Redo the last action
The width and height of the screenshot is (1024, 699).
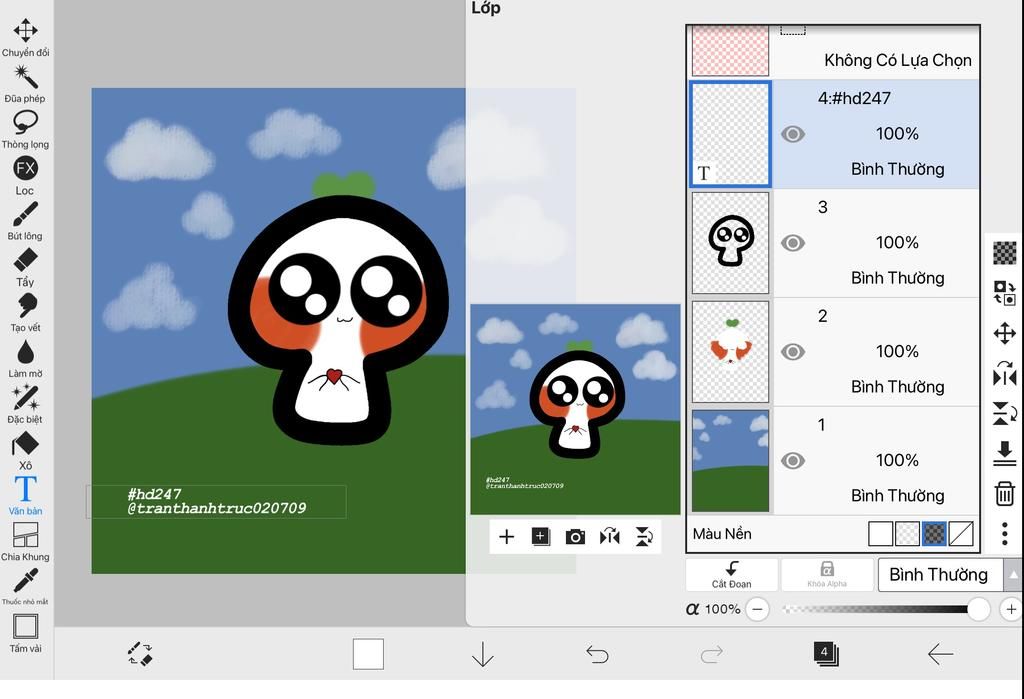[x=711, y=654]
